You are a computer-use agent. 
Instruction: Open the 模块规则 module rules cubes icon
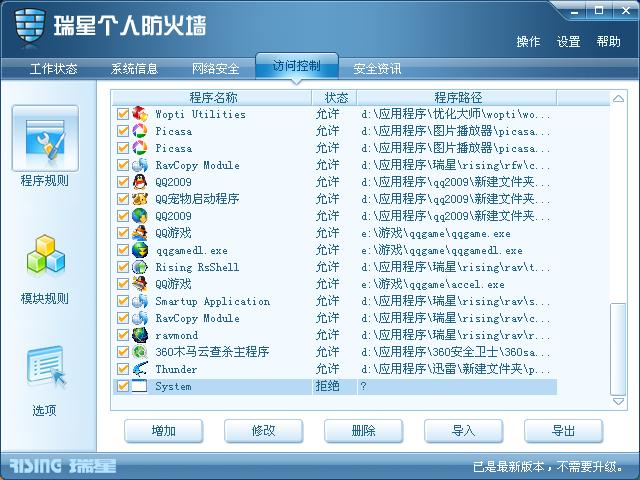[46, 254]
